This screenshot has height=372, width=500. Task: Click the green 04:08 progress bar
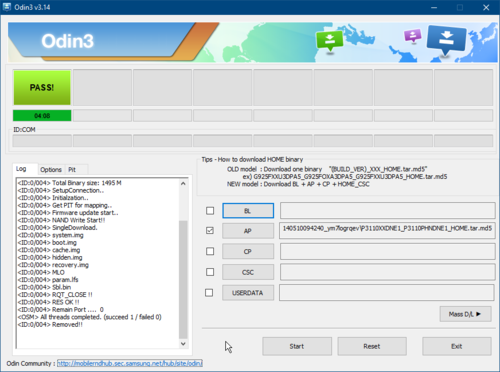point(42,116)
